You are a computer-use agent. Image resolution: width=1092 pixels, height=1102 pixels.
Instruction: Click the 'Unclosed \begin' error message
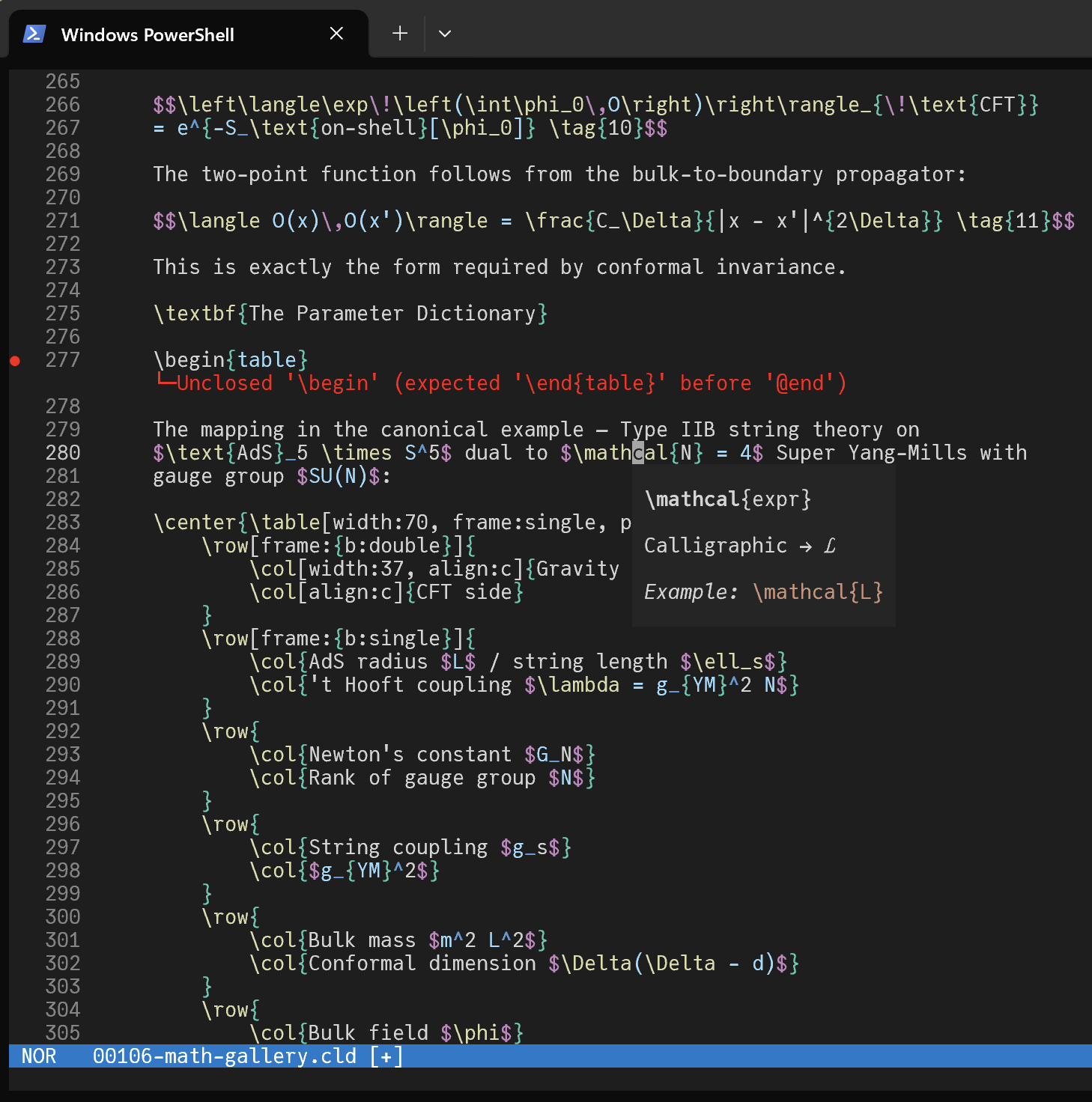(500, 383)
